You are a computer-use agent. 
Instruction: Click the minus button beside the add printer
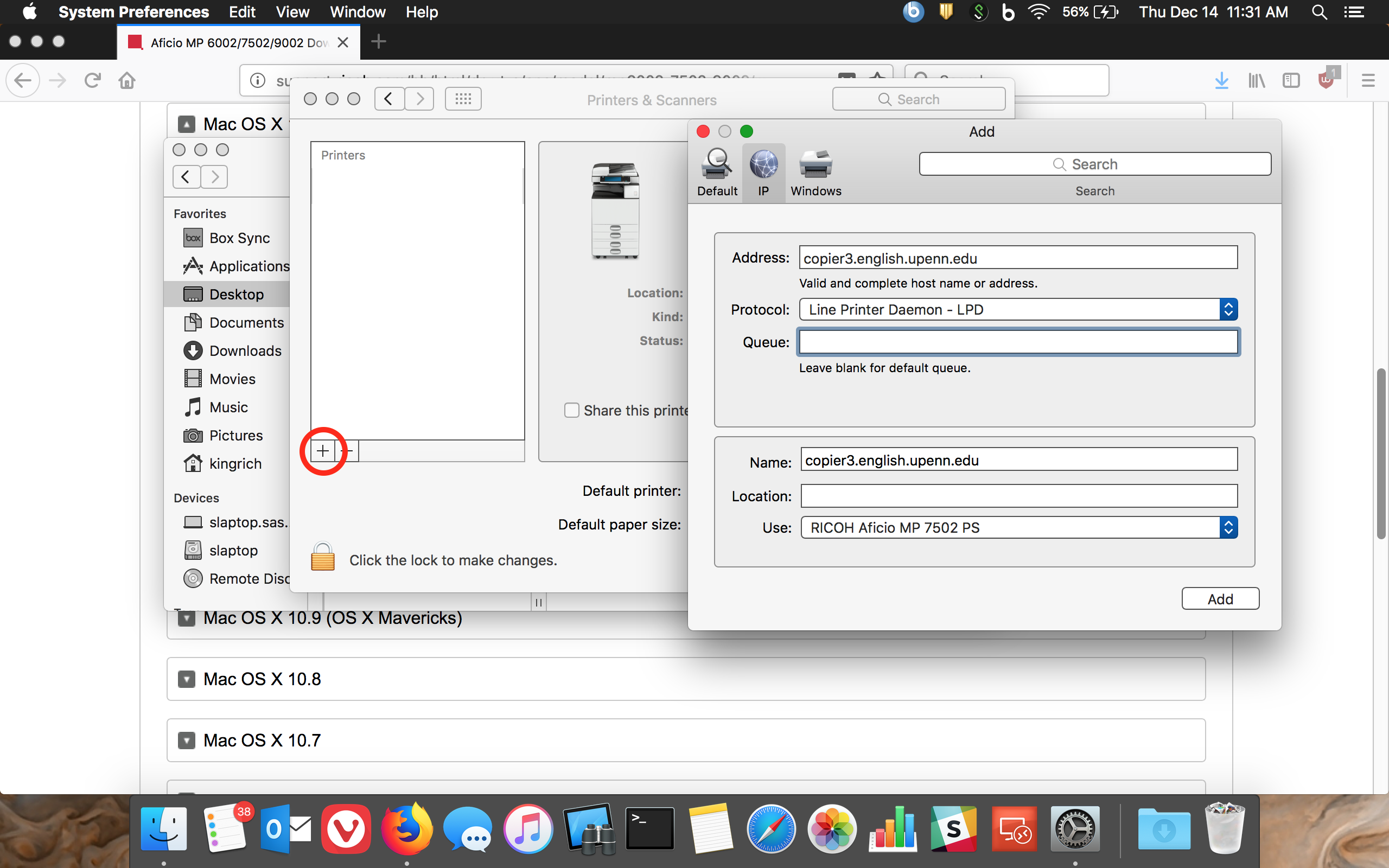[x=346, y=451]
